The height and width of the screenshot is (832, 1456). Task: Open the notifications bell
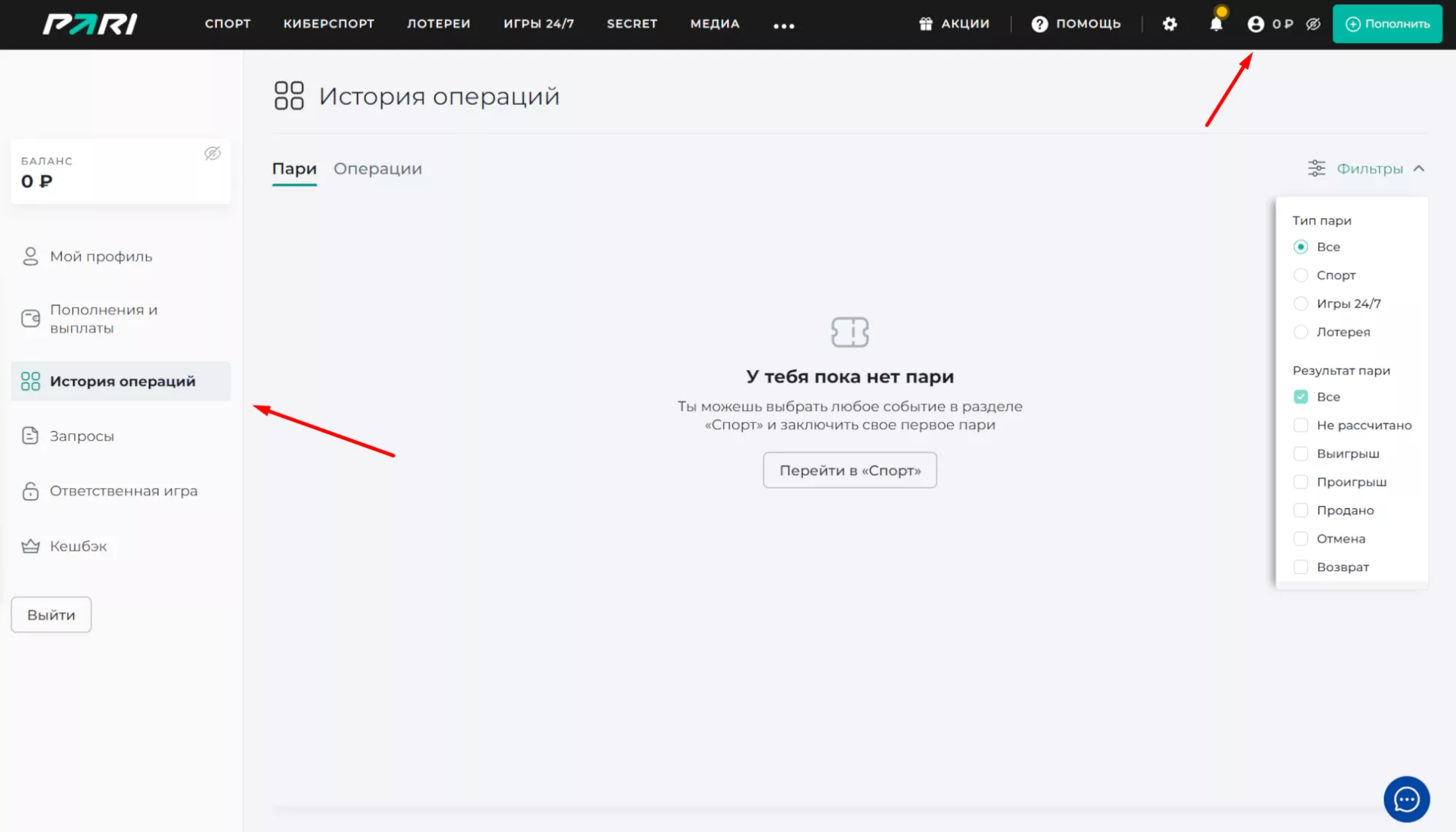pos(1216,24)
